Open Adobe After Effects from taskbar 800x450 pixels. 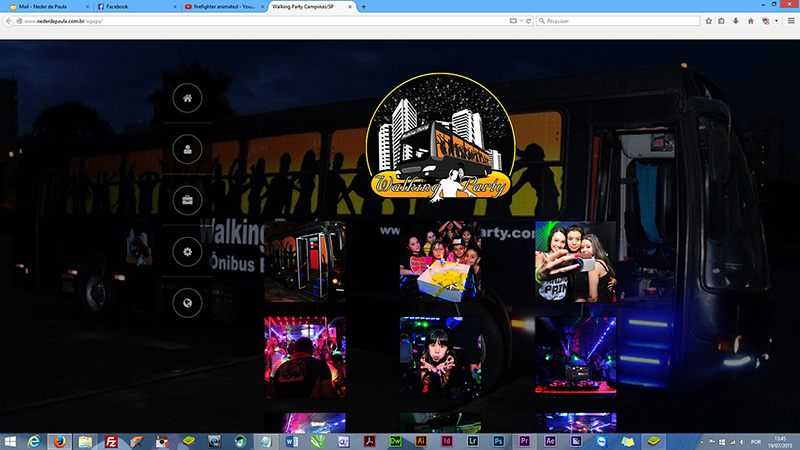pyautogui.click(x=550, y=441)
